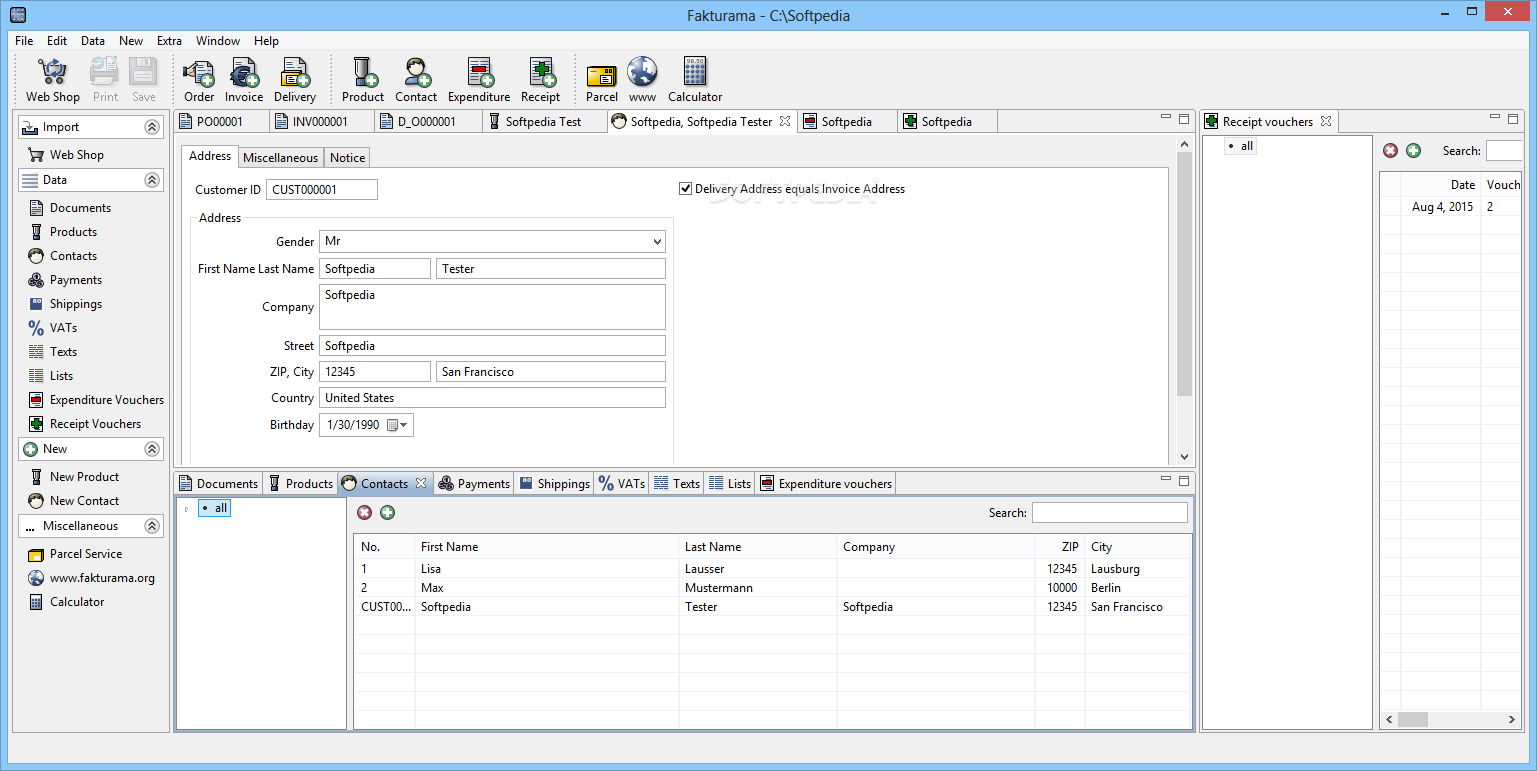Image resolution: width=1537 pixels, height=771 pixels.
Task: Open Contacts in the Data sidebar
Action: [x=62, y=256]
